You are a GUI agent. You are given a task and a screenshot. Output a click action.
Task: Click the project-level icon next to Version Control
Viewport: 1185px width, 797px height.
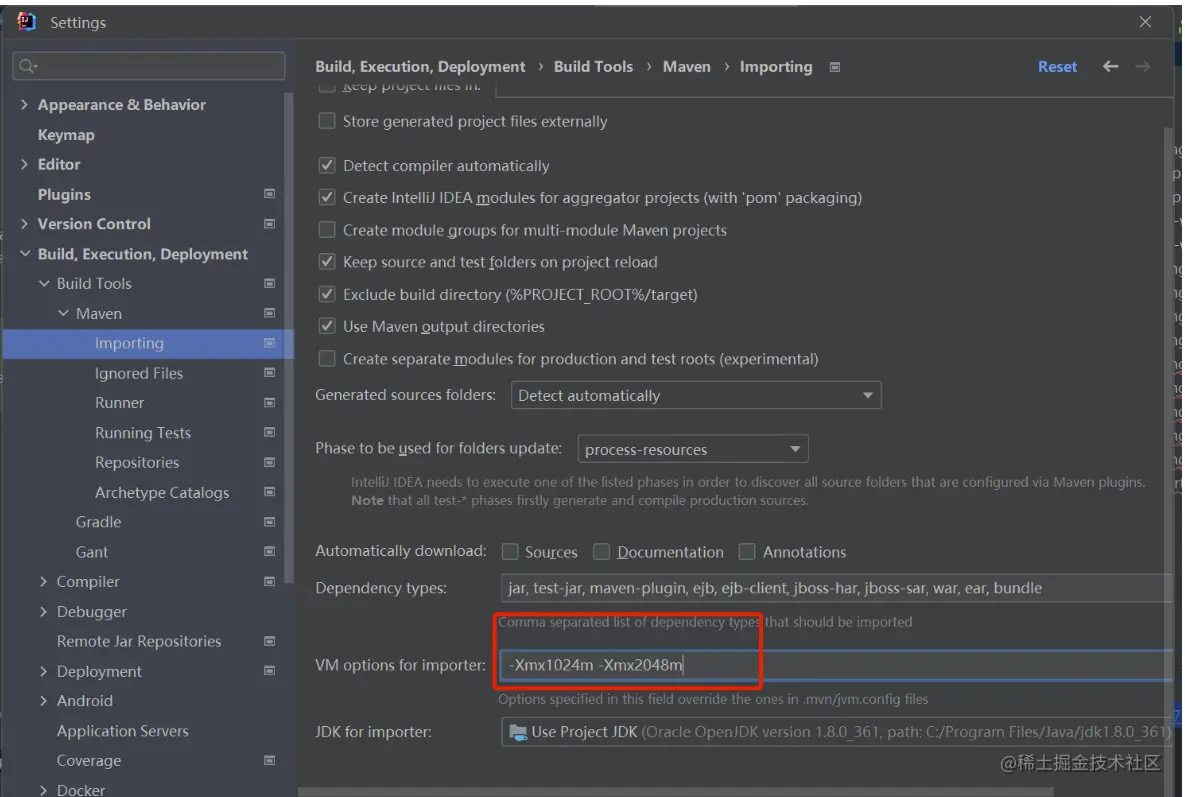point(269,224)
